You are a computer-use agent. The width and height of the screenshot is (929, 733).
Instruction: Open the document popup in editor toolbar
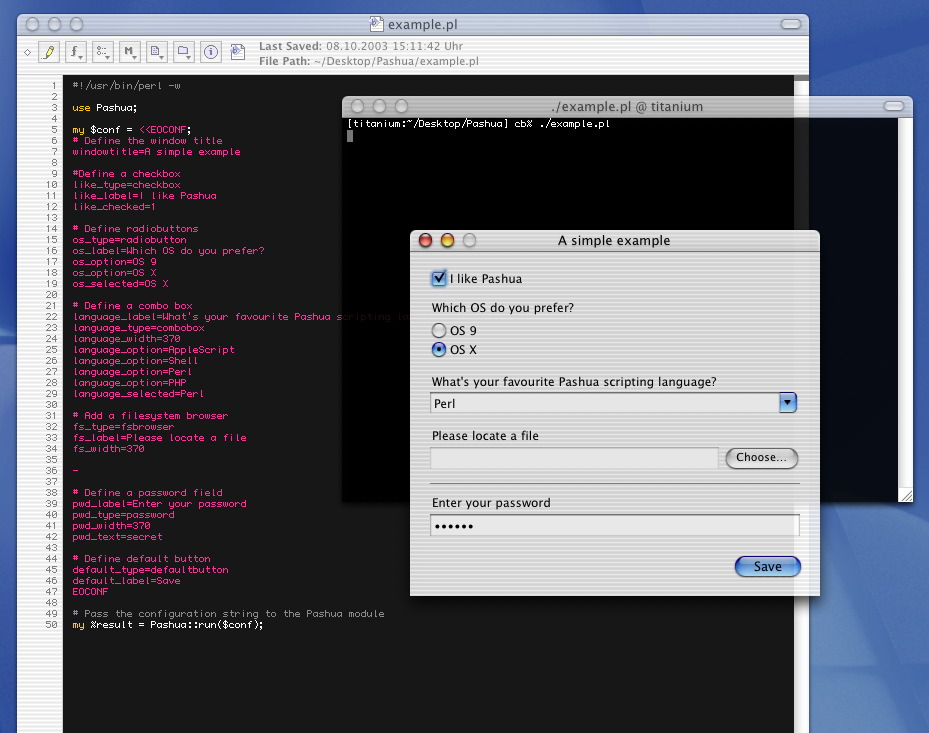coord(156,52)
